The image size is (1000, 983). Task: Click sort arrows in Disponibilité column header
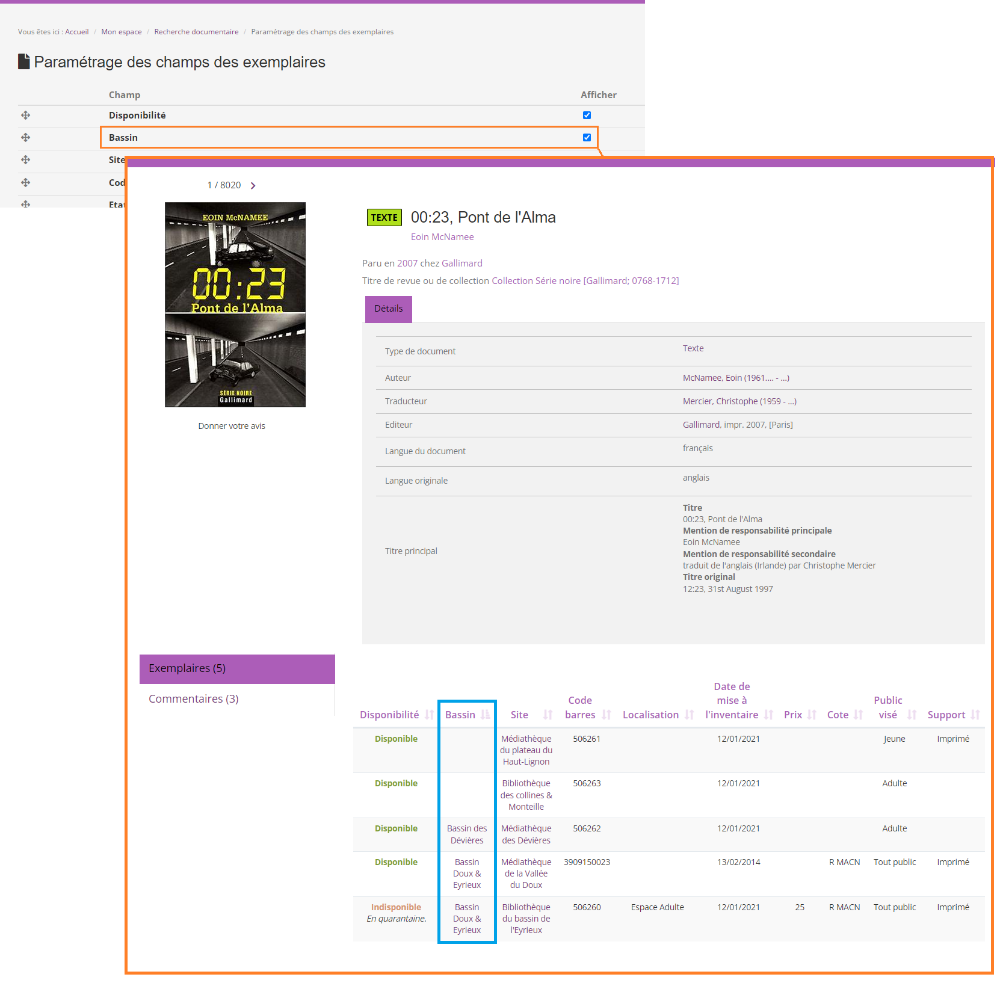pos(428,715)
